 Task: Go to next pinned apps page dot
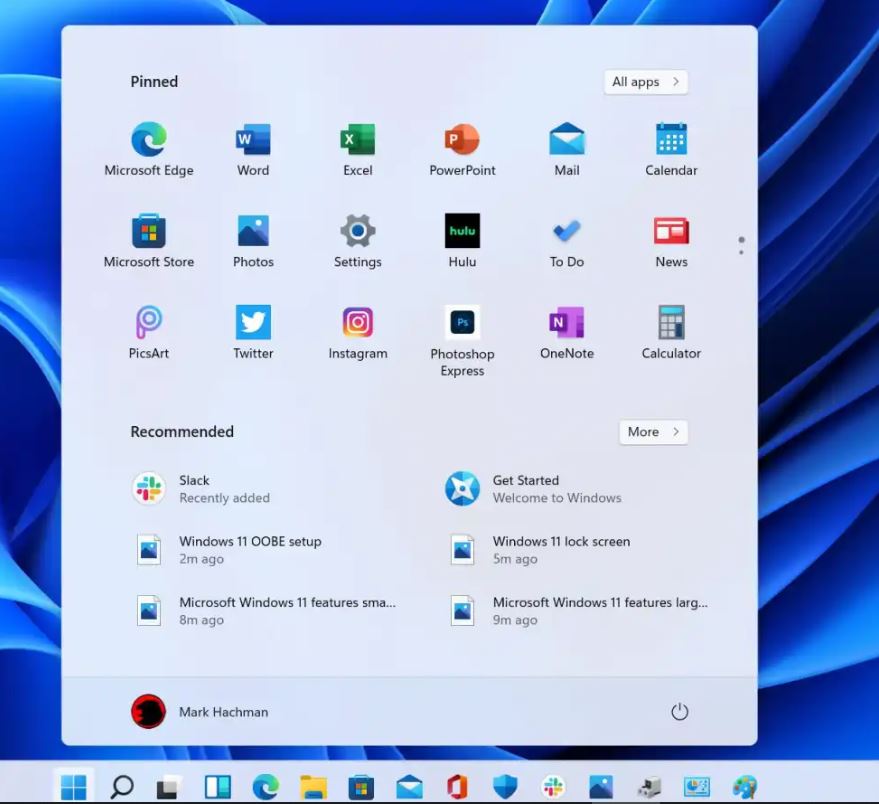pyautogui.click(x=741, y=252)
